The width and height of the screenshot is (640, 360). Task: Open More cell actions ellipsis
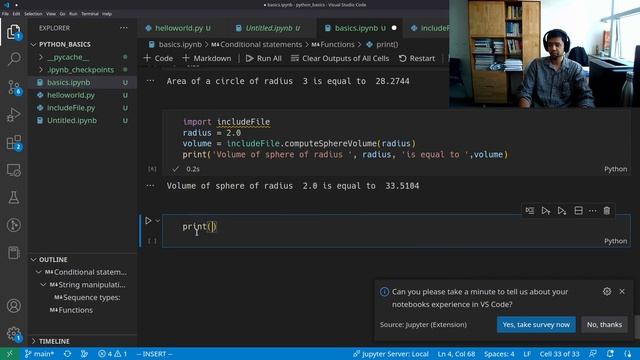click(x=593, y=211)
